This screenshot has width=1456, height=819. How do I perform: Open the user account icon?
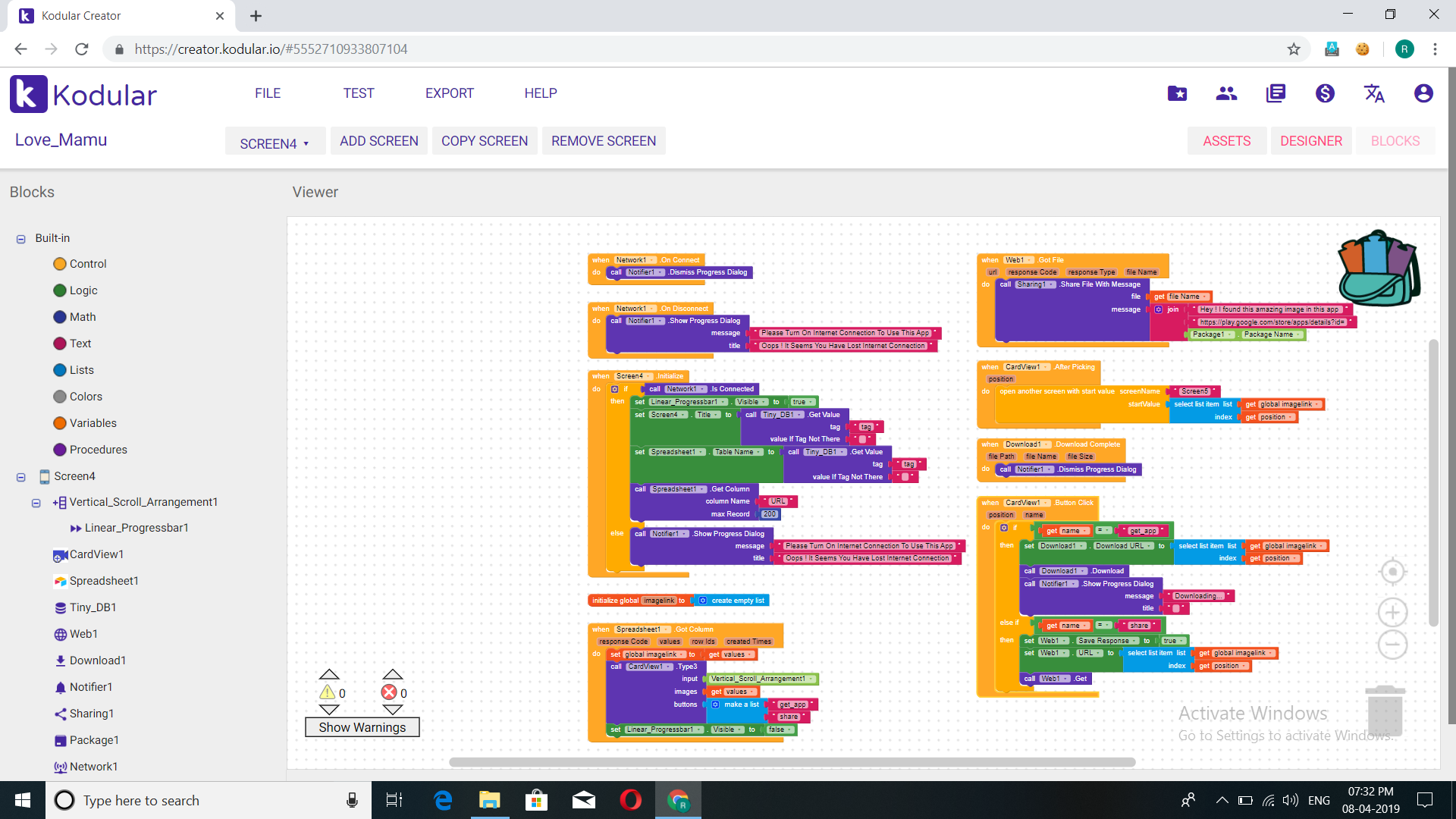click(1423, 93)
